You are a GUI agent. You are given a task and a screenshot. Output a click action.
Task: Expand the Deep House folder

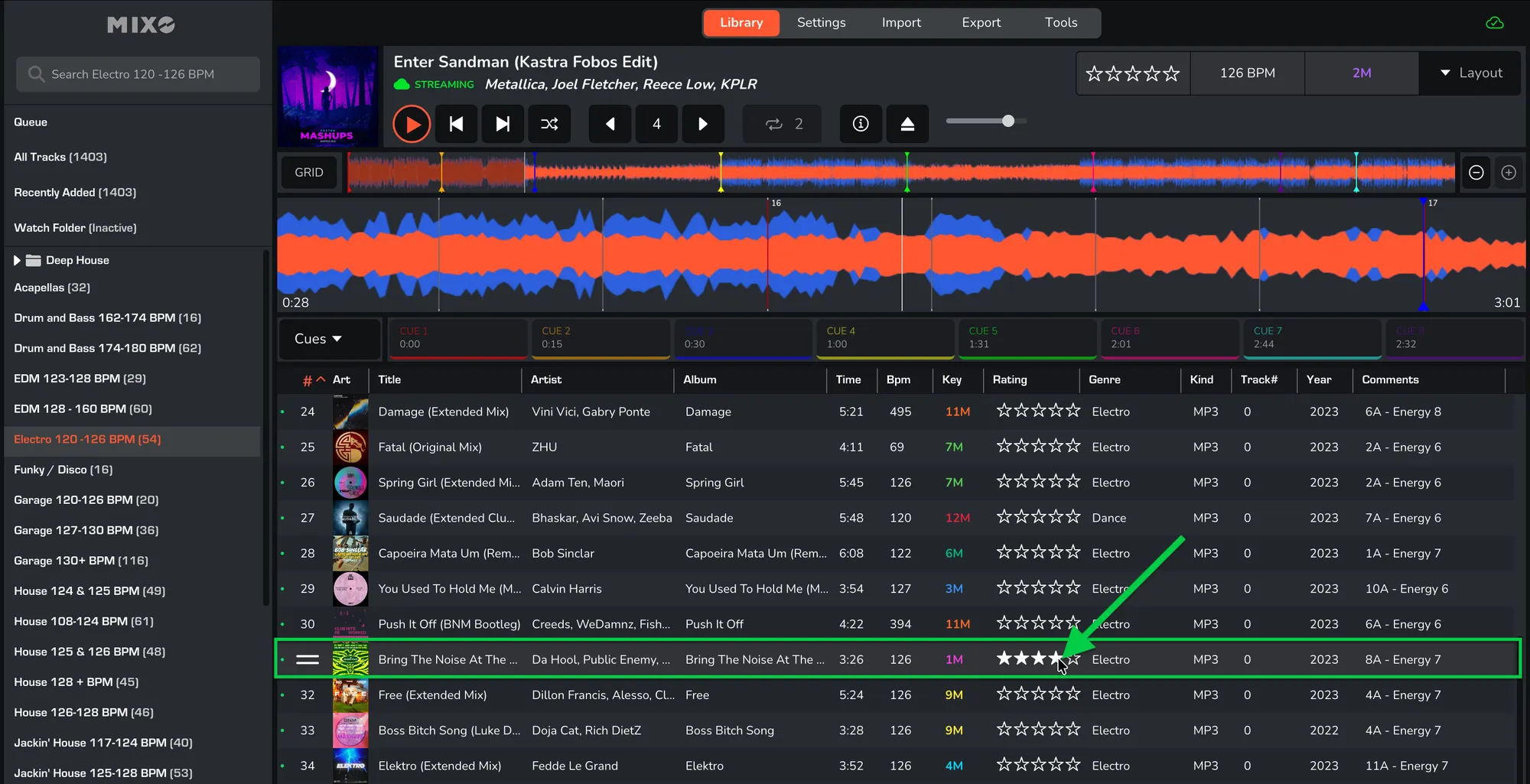18,261
